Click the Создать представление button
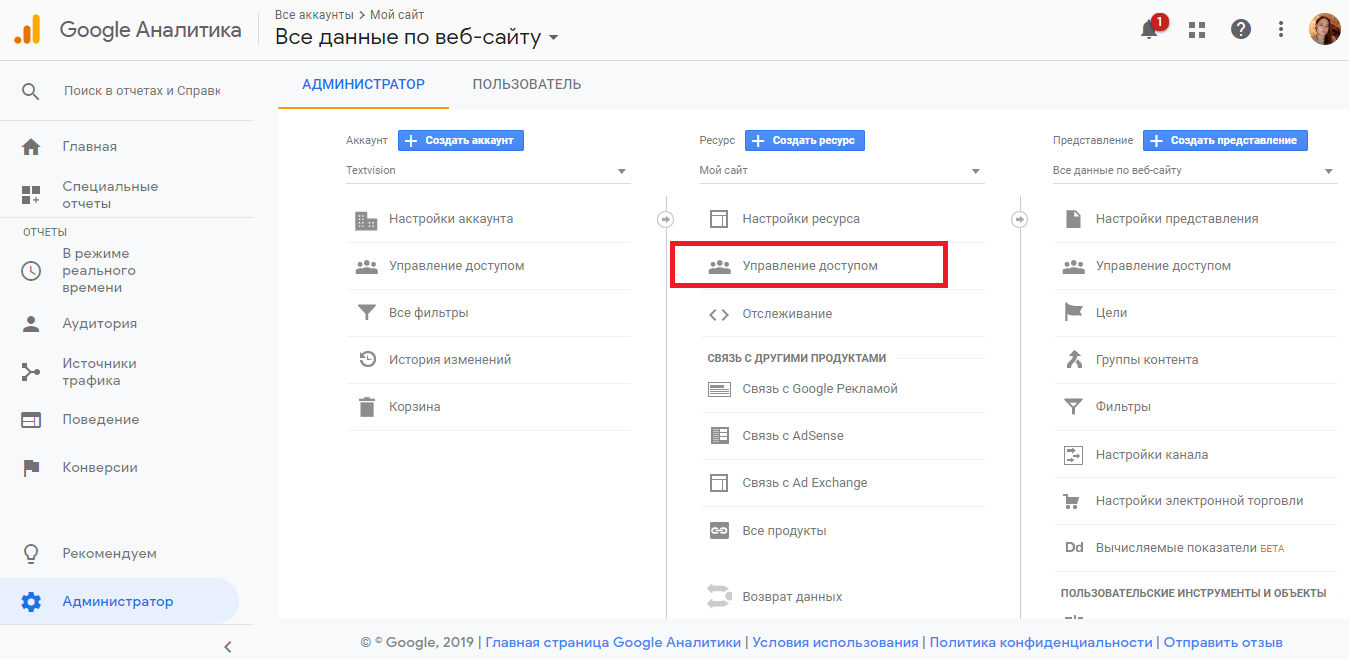The image size is (1349, 659). pos(1225,141)
